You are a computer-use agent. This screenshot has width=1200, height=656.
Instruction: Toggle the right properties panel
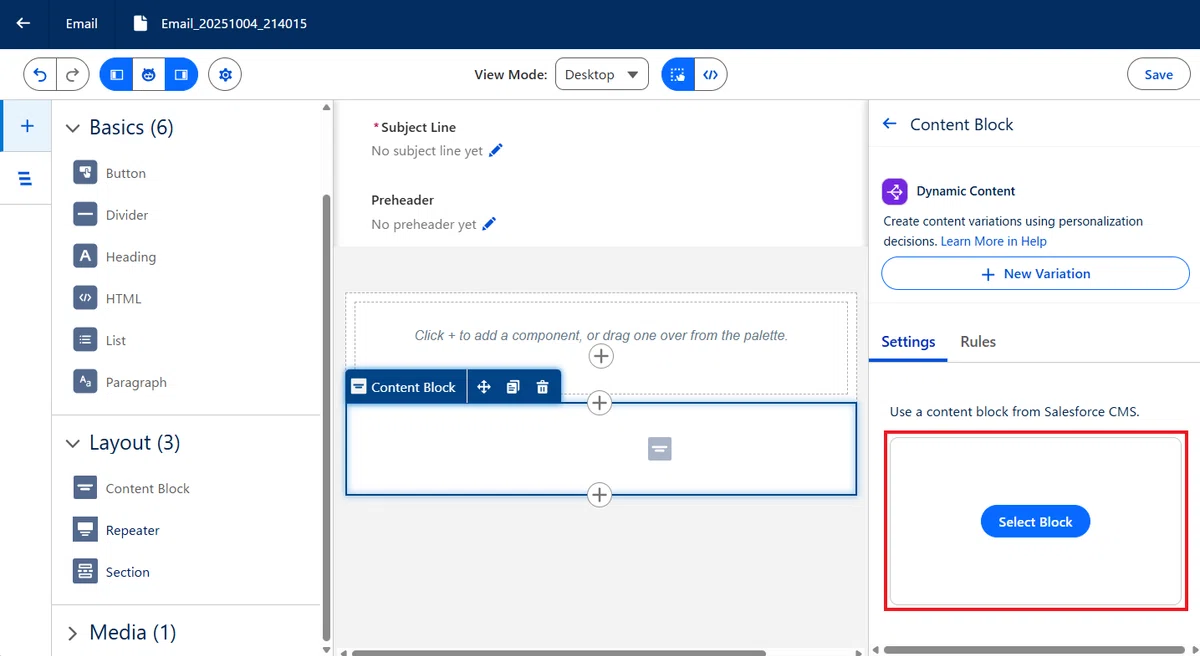[181, 74]
